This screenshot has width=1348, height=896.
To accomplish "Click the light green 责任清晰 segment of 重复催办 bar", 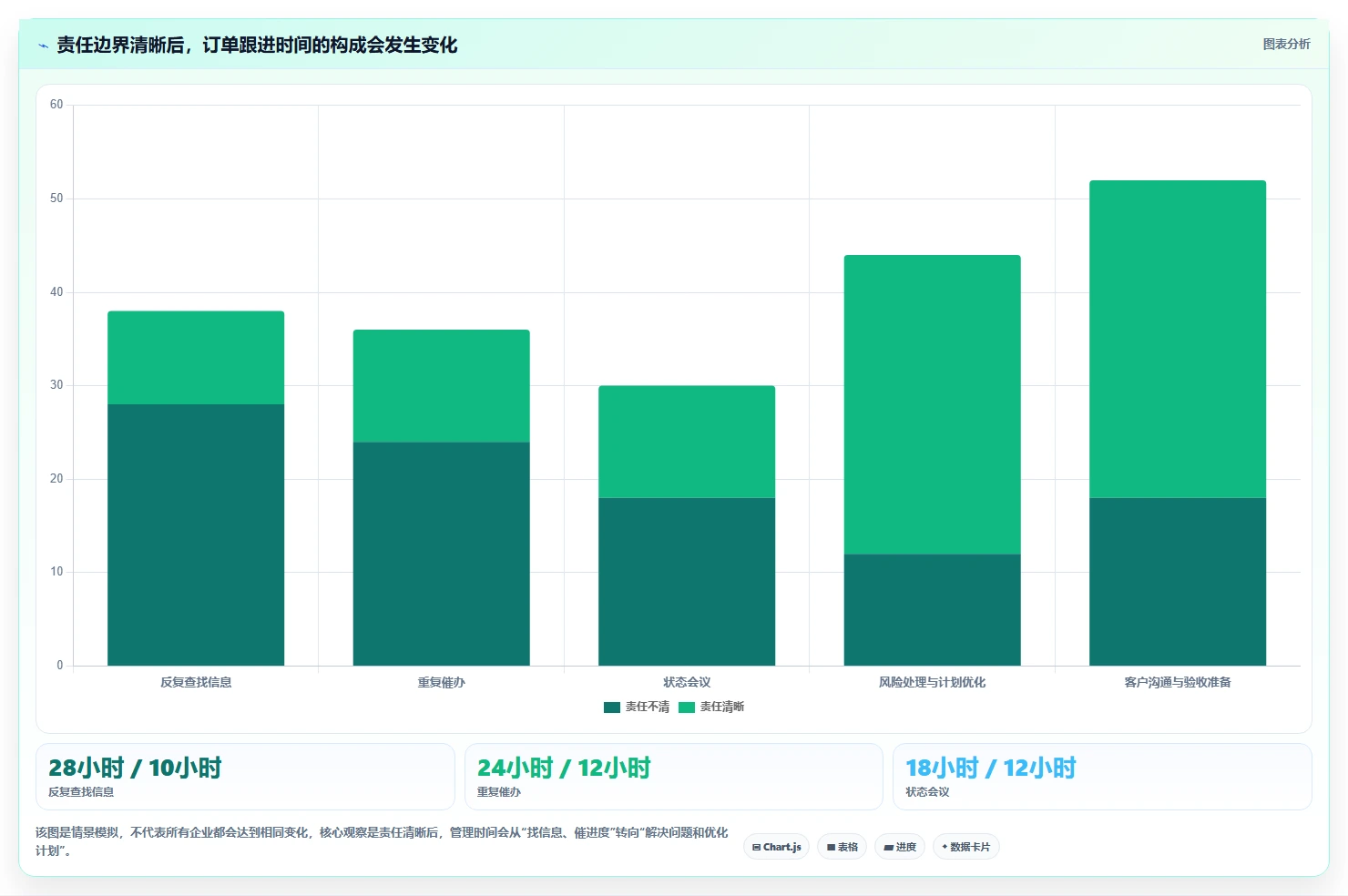I will pos(442,386).
